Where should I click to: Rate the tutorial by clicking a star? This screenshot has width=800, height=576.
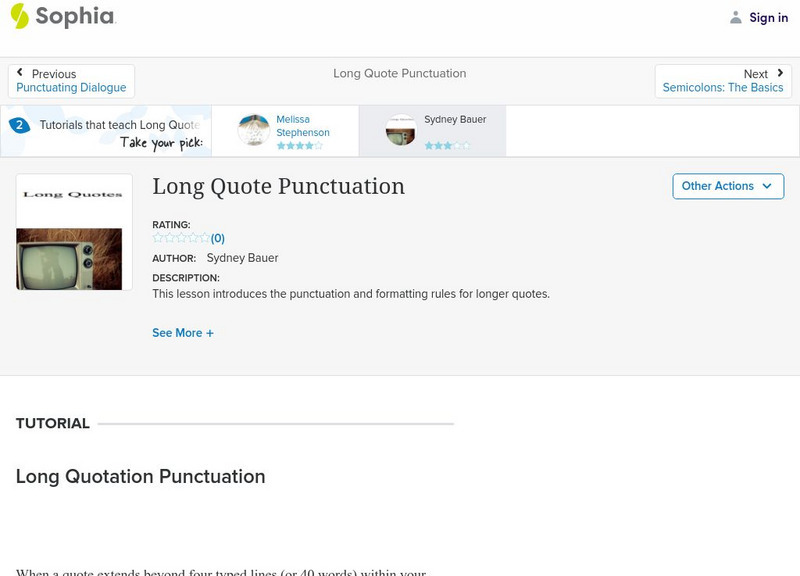pos(180,237)
